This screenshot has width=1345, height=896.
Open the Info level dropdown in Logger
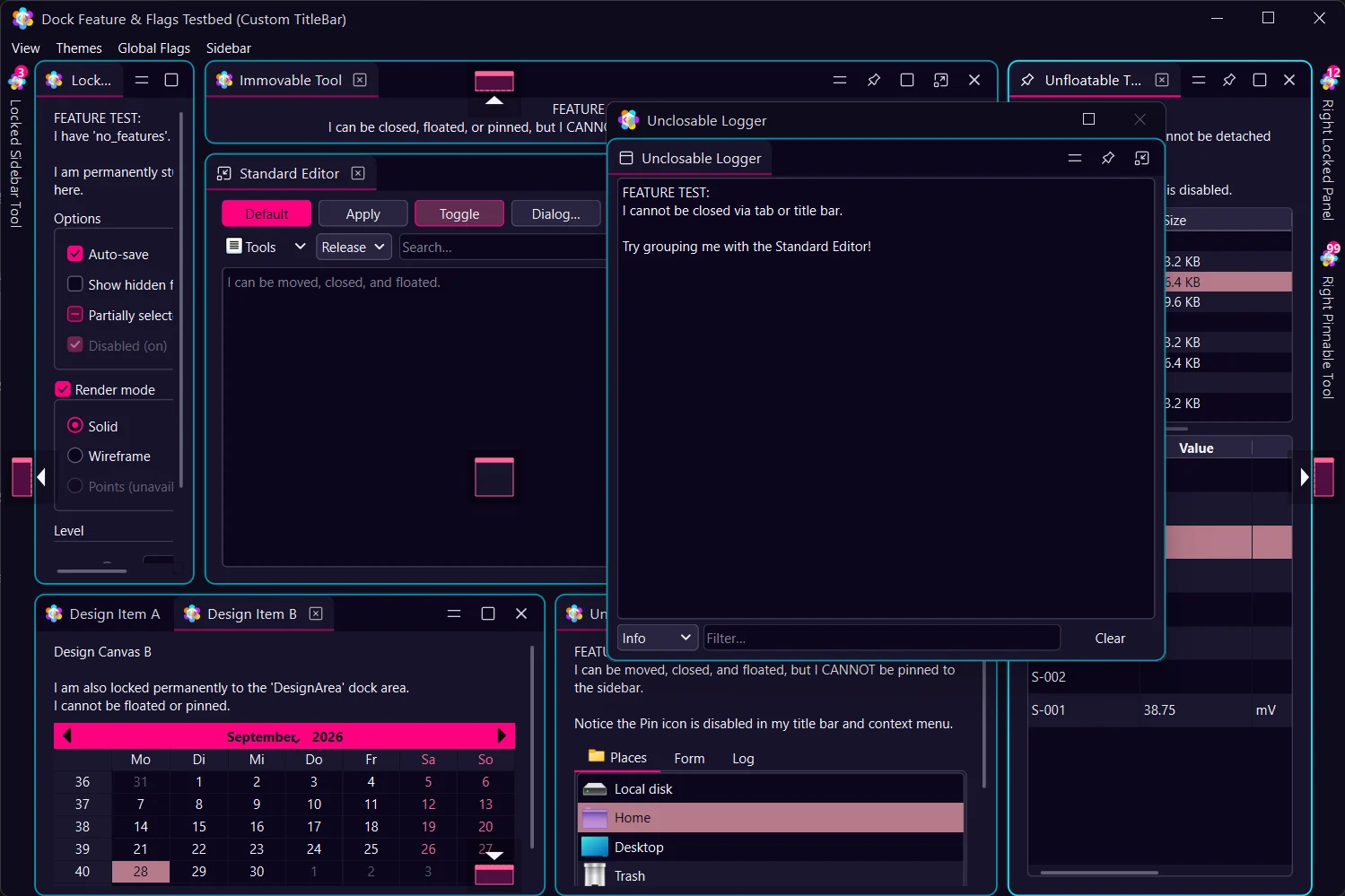coord(658,638)
